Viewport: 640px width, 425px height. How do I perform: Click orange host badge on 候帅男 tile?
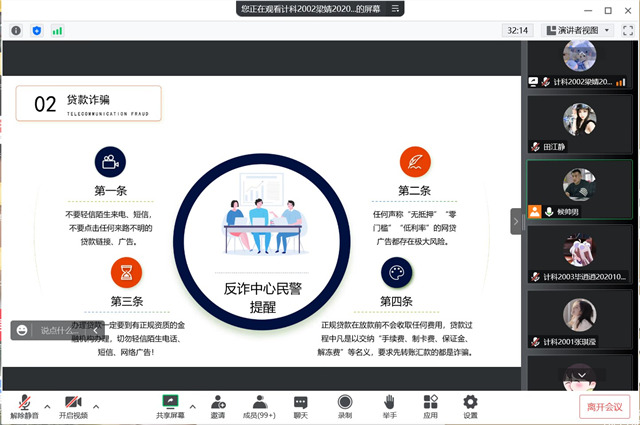tap(535, 211)
